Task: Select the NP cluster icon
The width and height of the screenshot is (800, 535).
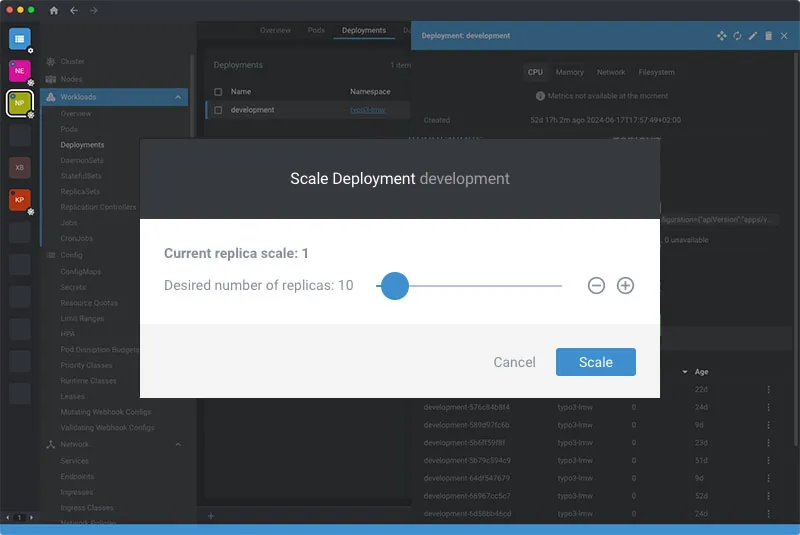Action: (19, 103)
